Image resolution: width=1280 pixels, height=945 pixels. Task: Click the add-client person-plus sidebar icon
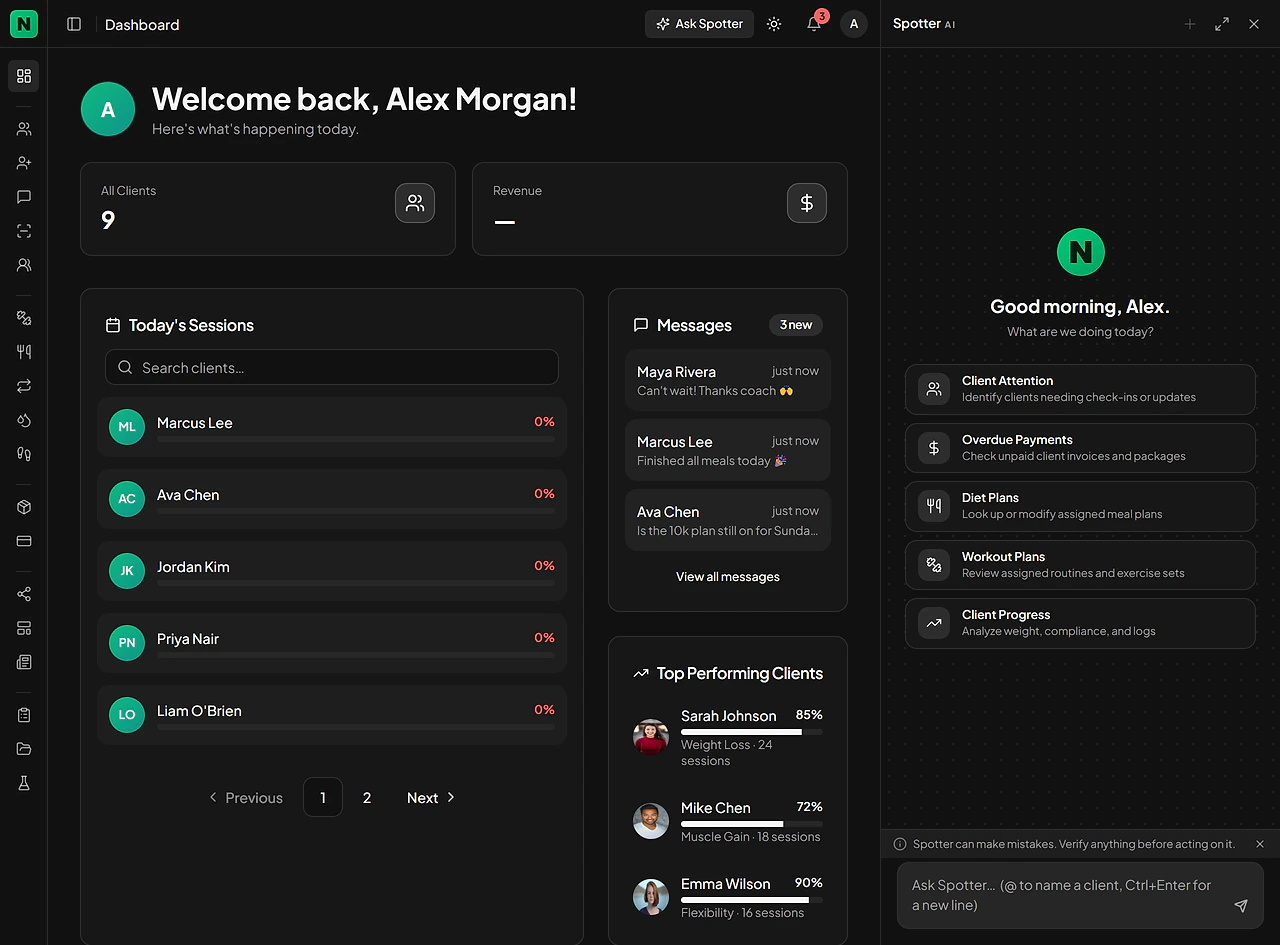tap(24, 163)
